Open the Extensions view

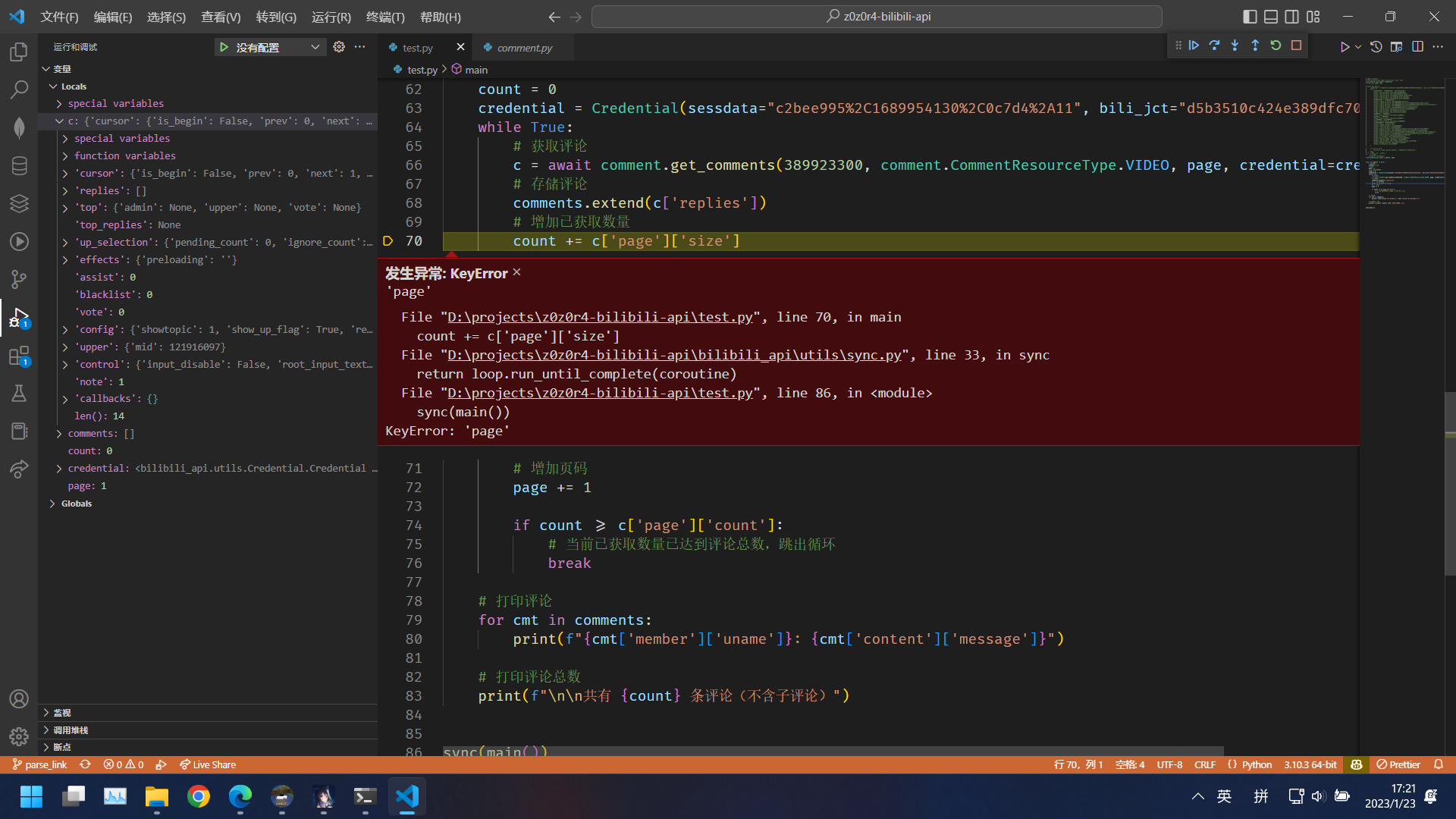19,356
